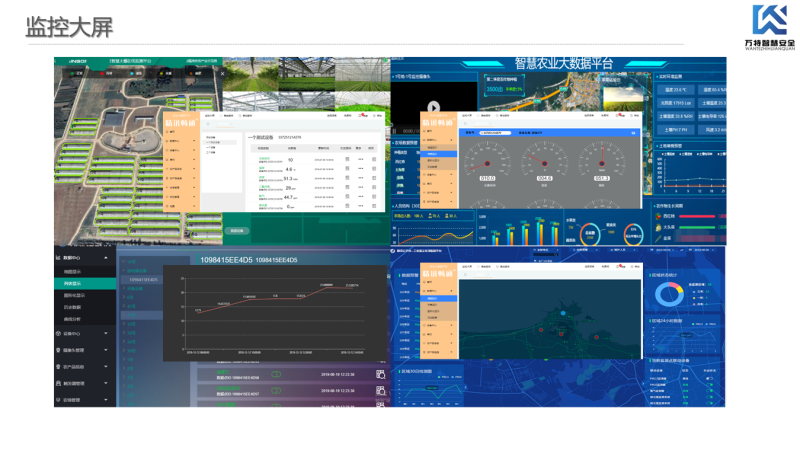Image resolution: width=800 pixels, height=450 pixels.
Task: Expand the 农产品溯源 menu arrow
Action: click(104, 367)
